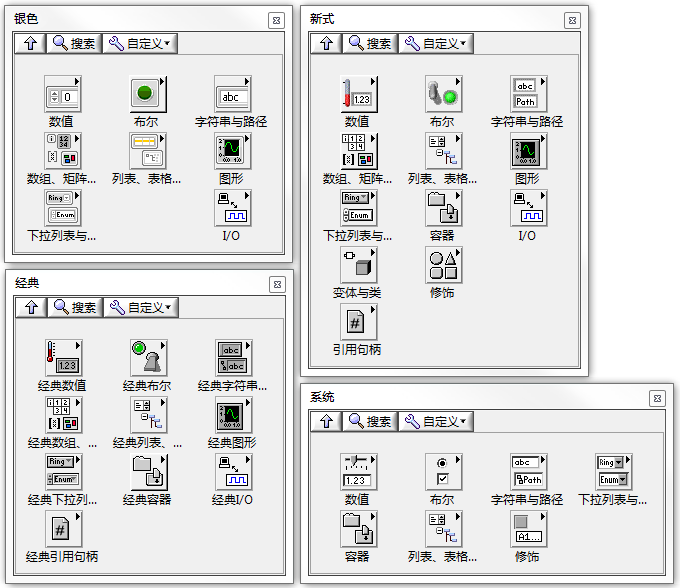Screen dimensions: 680x588
Task: Click 搜索 button in 新式 palette
Action: [370, 43]
